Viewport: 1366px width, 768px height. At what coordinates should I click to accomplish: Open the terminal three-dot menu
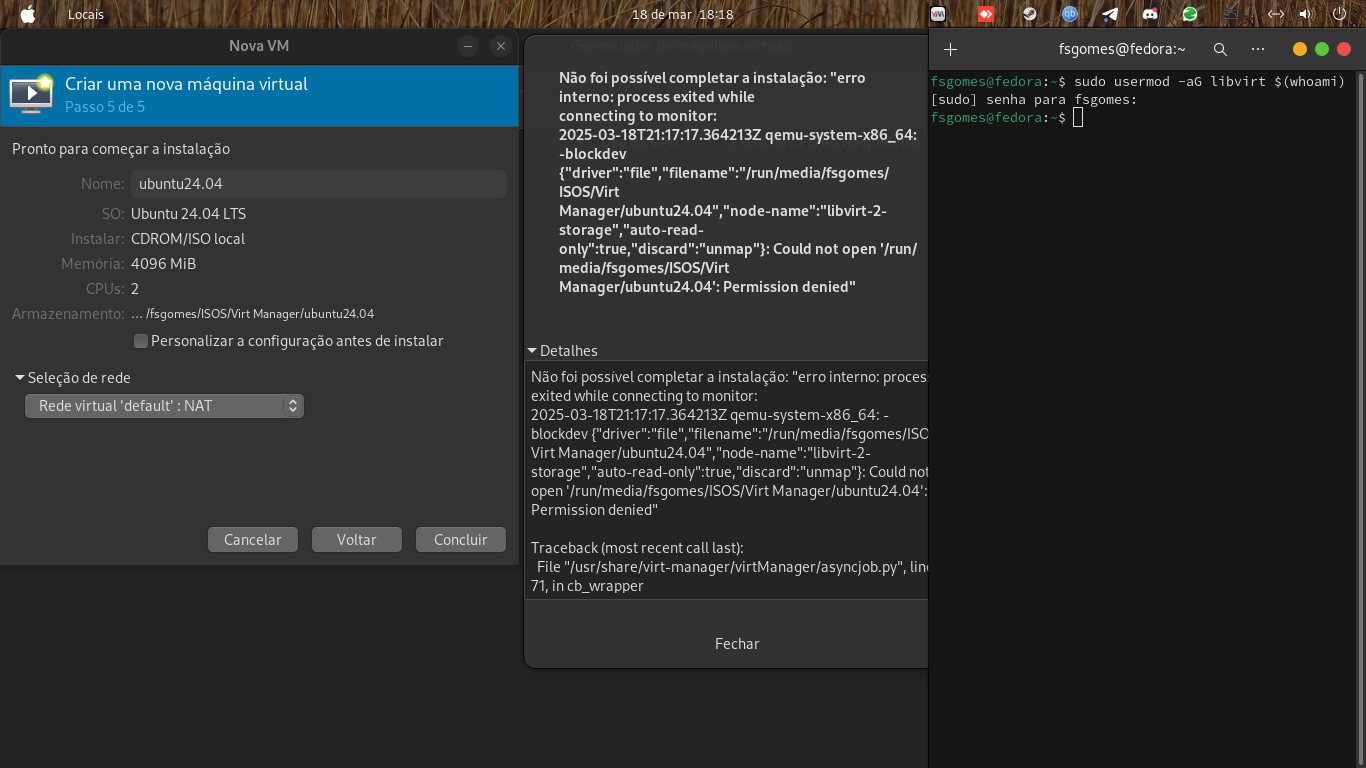[x=1258, y=49]
